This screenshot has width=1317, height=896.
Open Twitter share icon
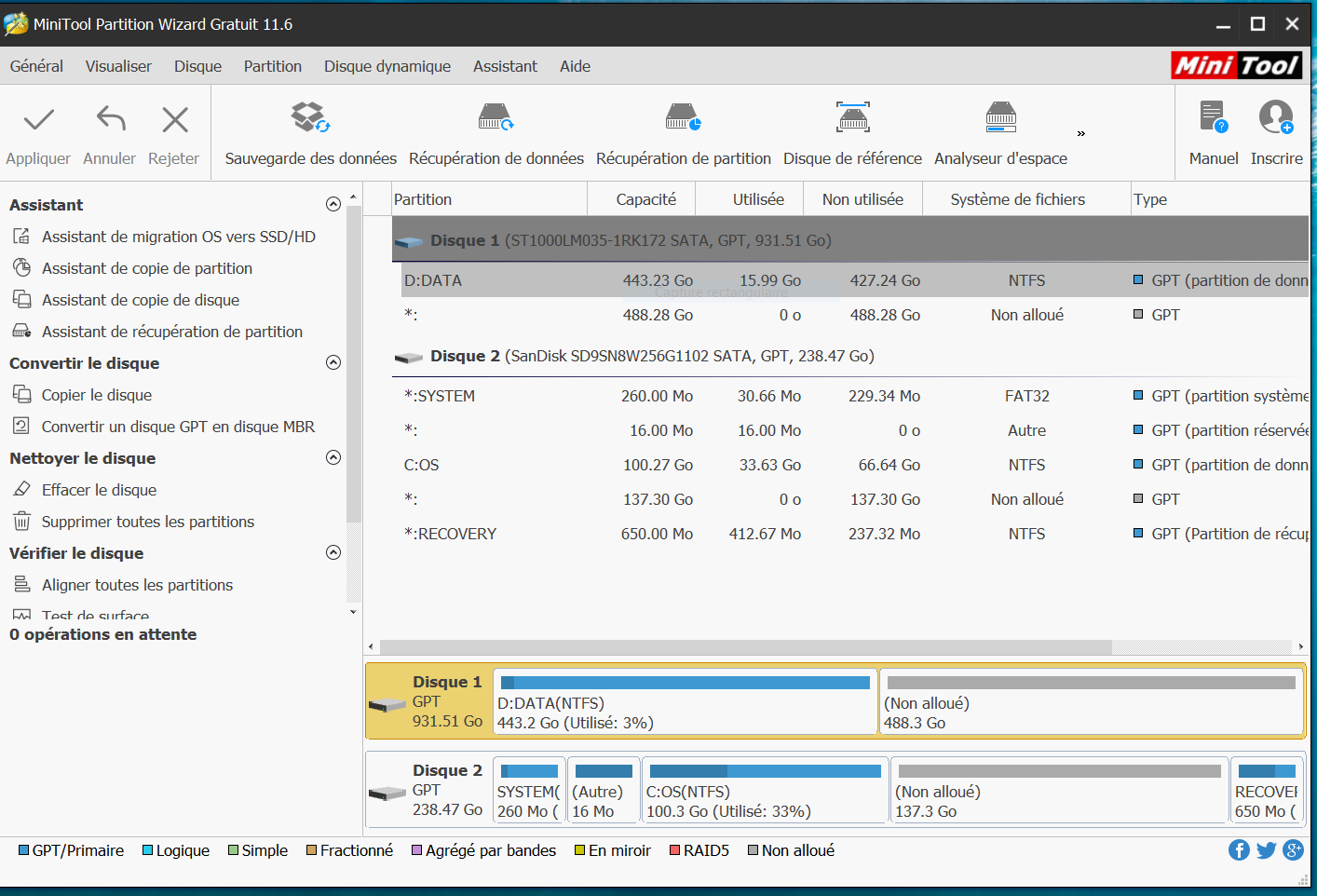pyautogui.click(x=1266, y=850)
